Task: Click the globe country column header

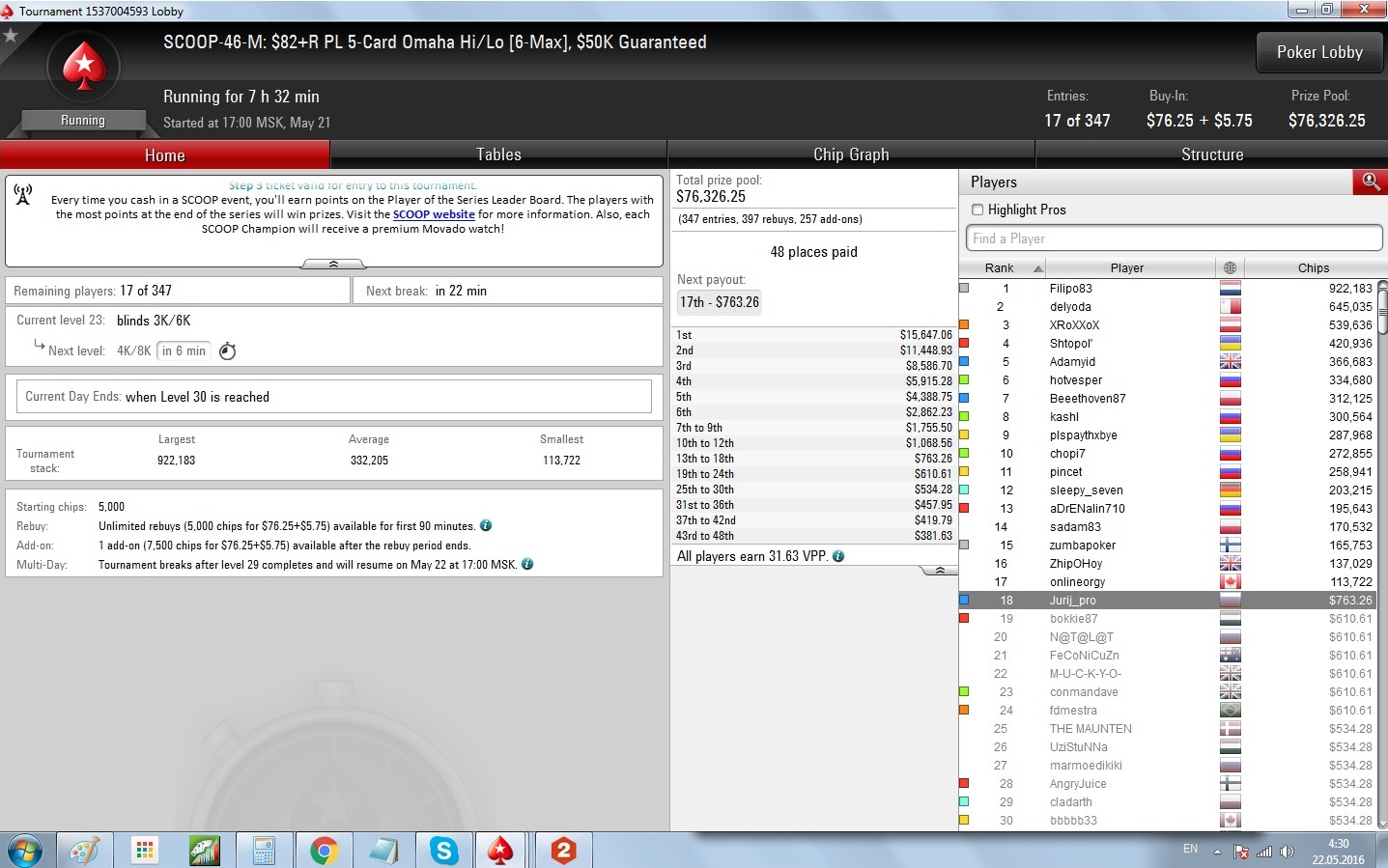Action: (1230, 267)
